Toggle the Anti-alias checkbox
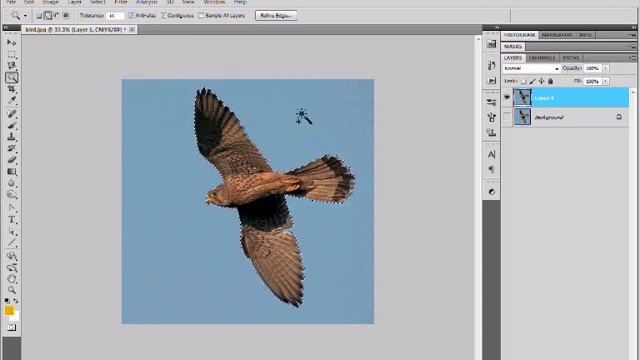 tap(131, 16)
